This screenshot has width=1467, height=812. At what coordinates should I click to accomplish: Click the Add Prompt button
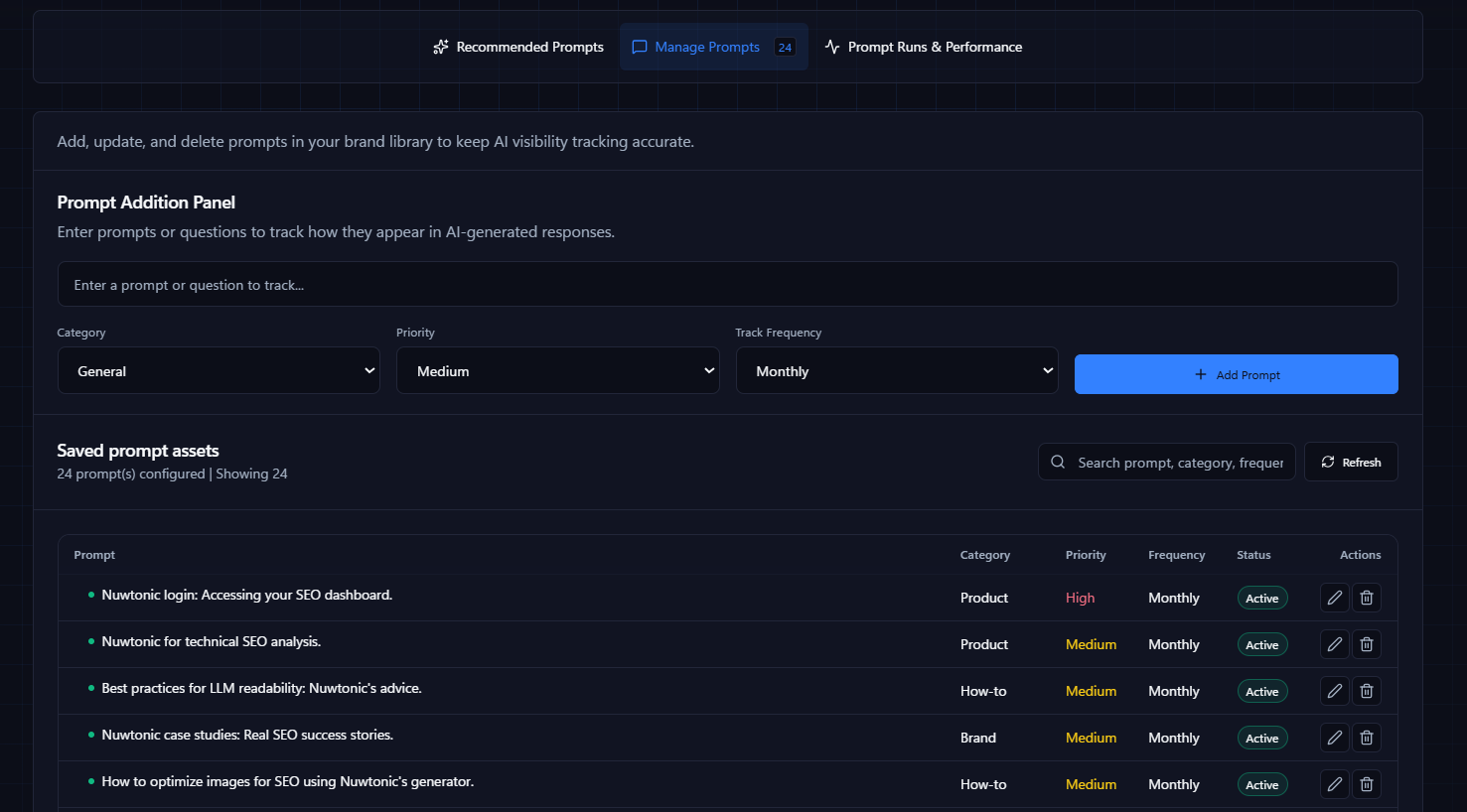coord(1237,374)
